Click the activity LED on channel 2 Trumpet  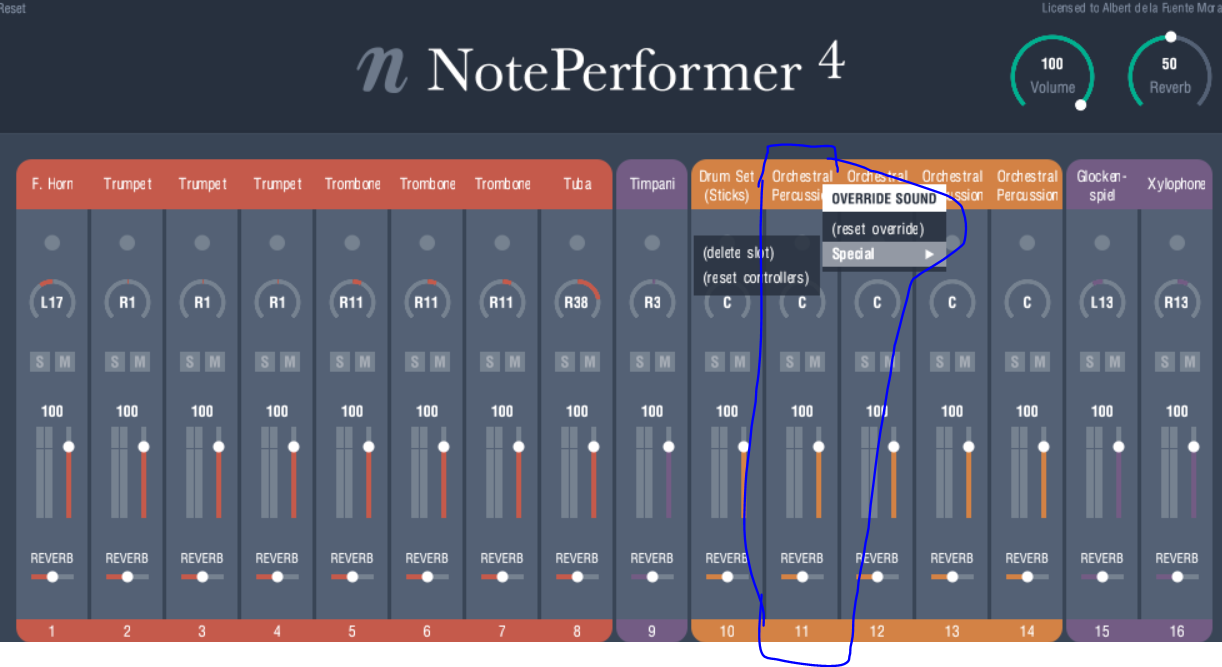tap(127, 243)
